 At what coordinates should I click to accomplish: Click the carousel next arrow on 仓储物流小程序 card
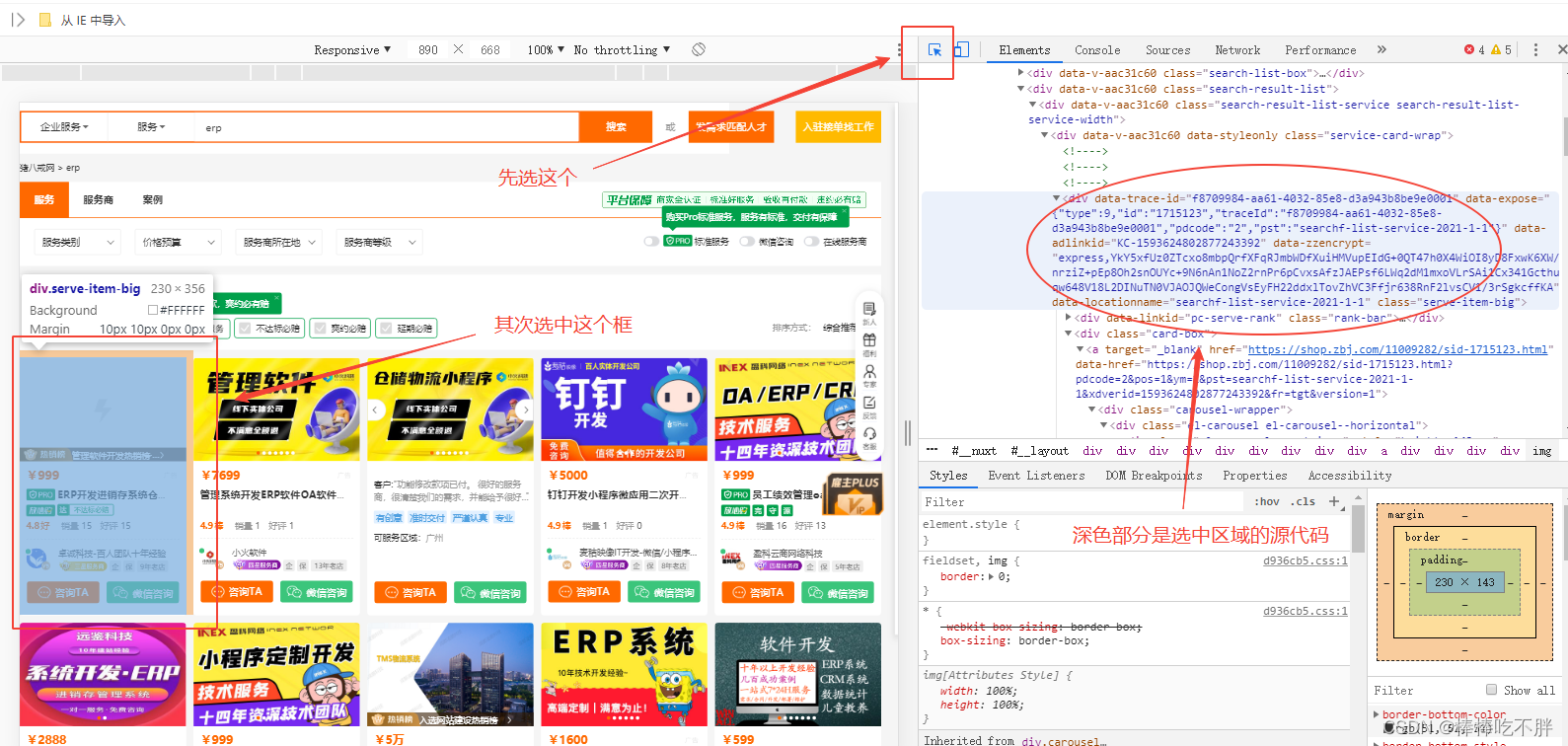tap(526, 409)
